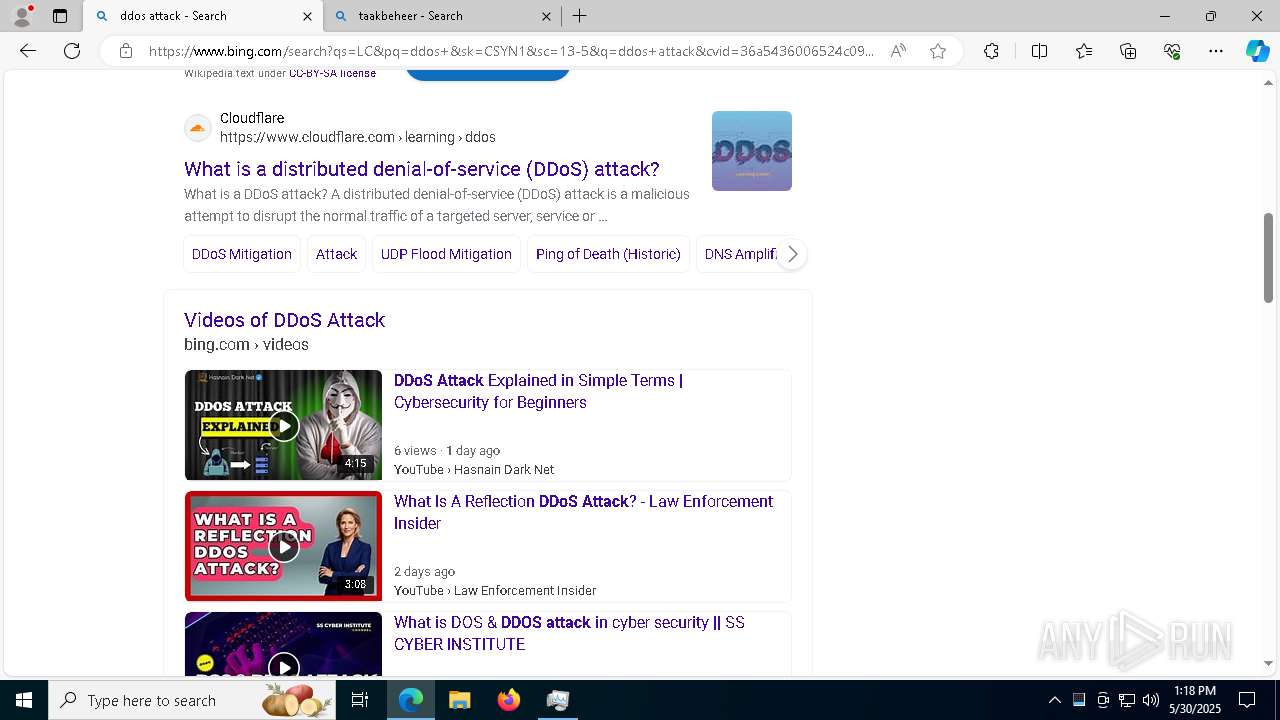Click the browser Back arrow

coord(28,51)
